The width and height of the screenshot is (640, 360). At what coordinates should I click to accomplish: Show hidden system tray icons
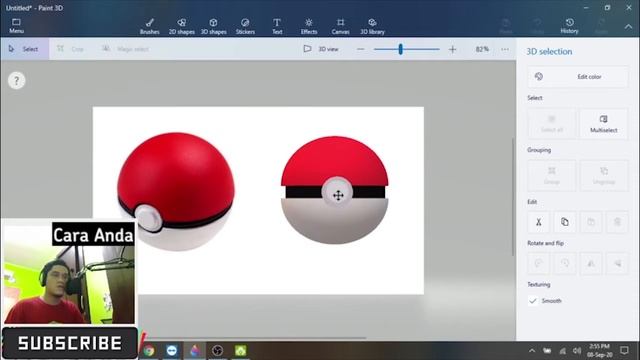click(532, 351)
